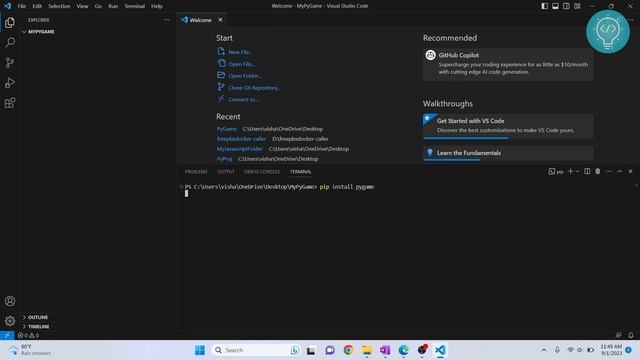Maximize the panel with the chevron up
The width and height of the screenshot is (640, 360).
tap(620, 171)
